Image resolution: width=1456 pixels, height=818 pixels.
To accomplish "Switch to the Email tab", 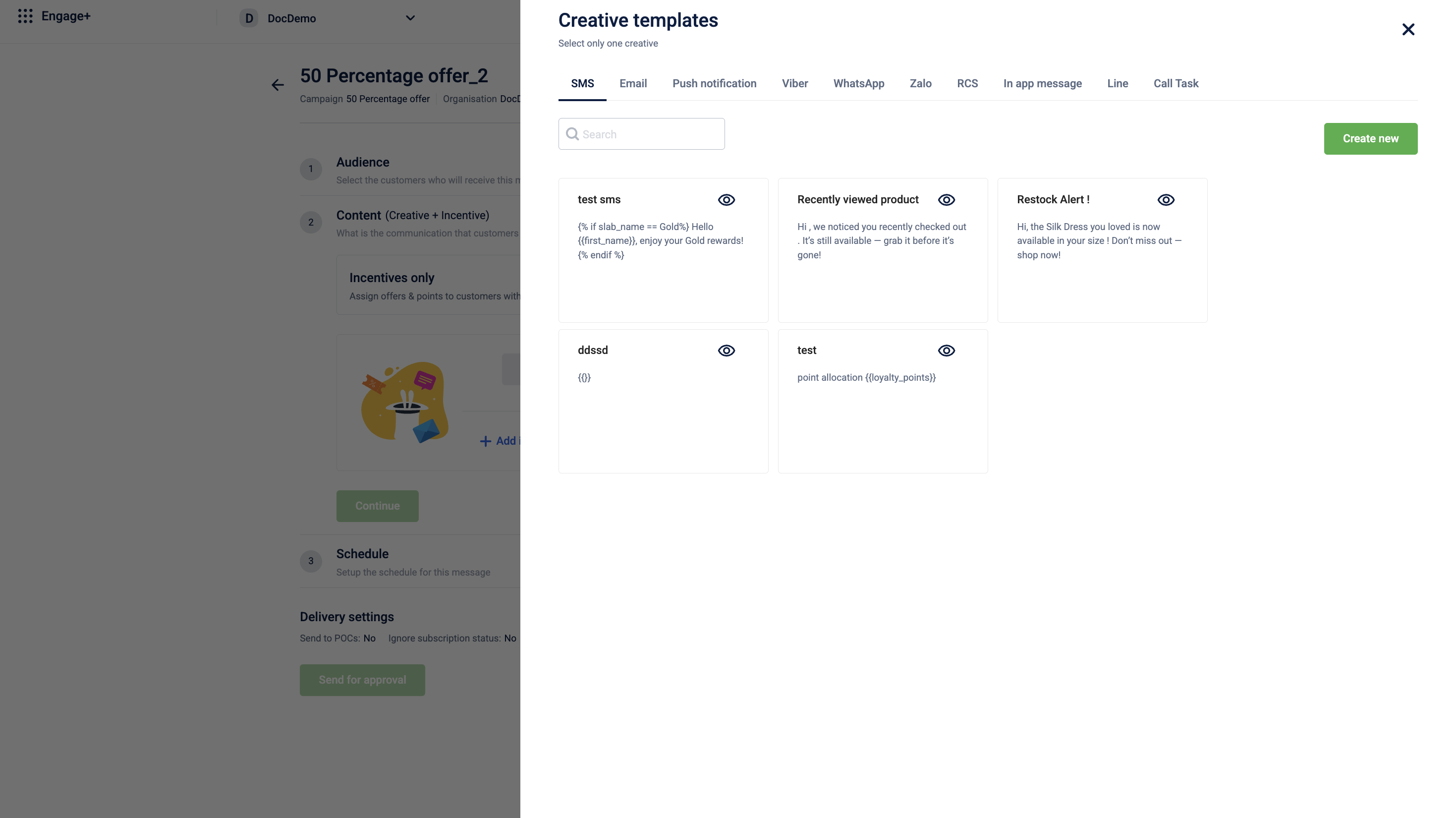I will (x=632, y=84).
